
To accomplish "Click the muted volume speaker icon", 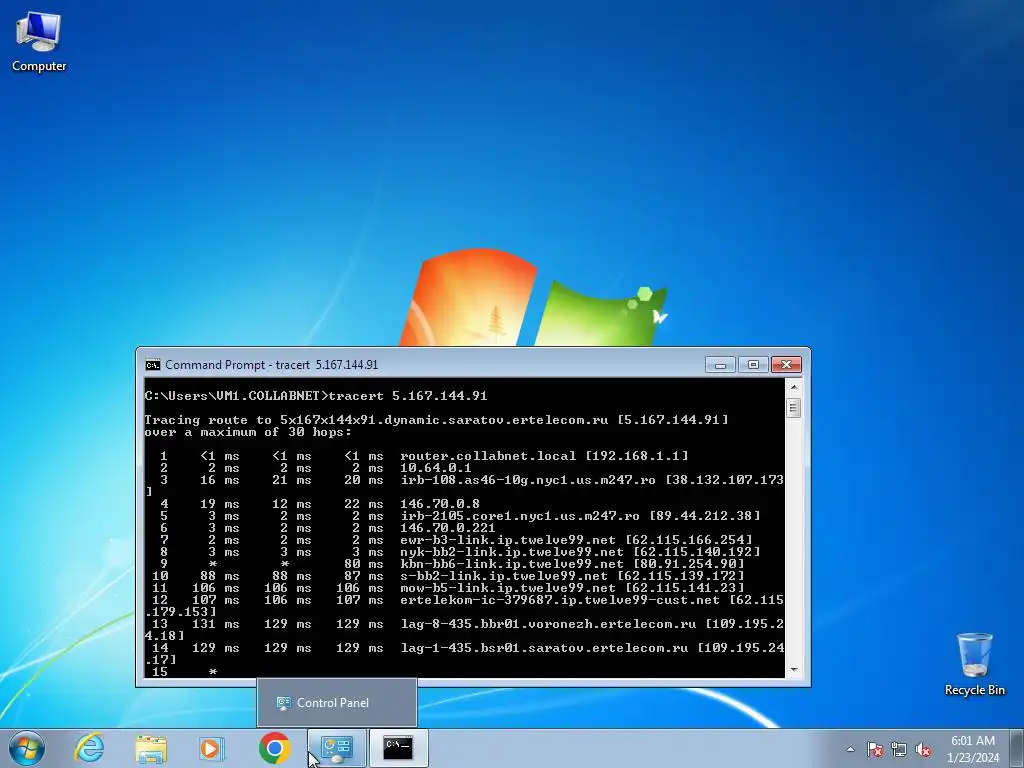I will pyautogui.click(x=923, y=749).
